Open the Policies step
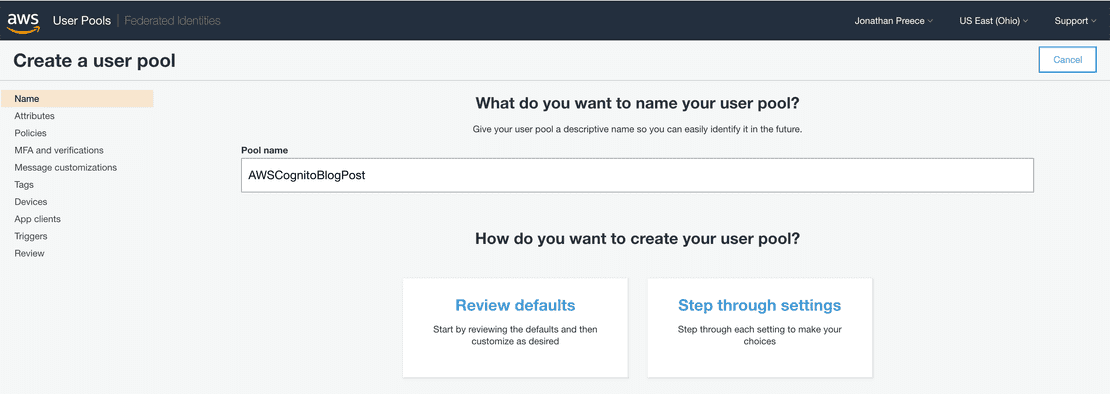Image resolution: width=1110 pixels, height=394 pixels. pos(30,133)
